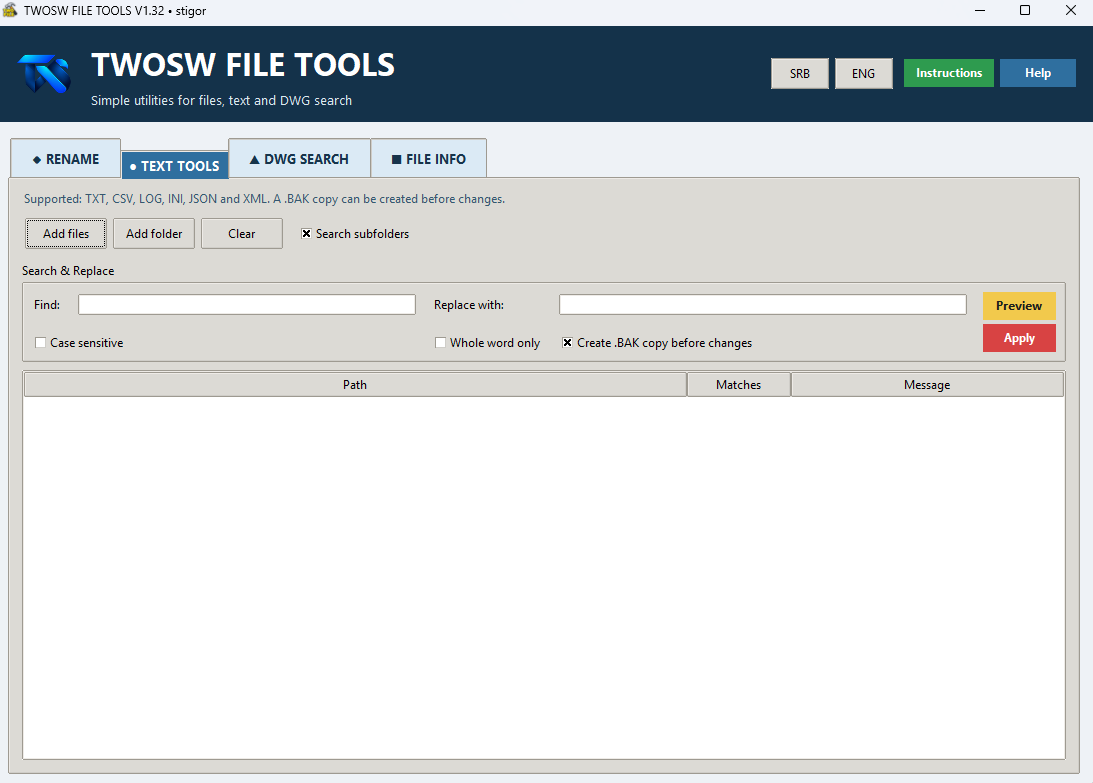Open the green Instructions button
1093x783 pixels.
click(949, 73)
